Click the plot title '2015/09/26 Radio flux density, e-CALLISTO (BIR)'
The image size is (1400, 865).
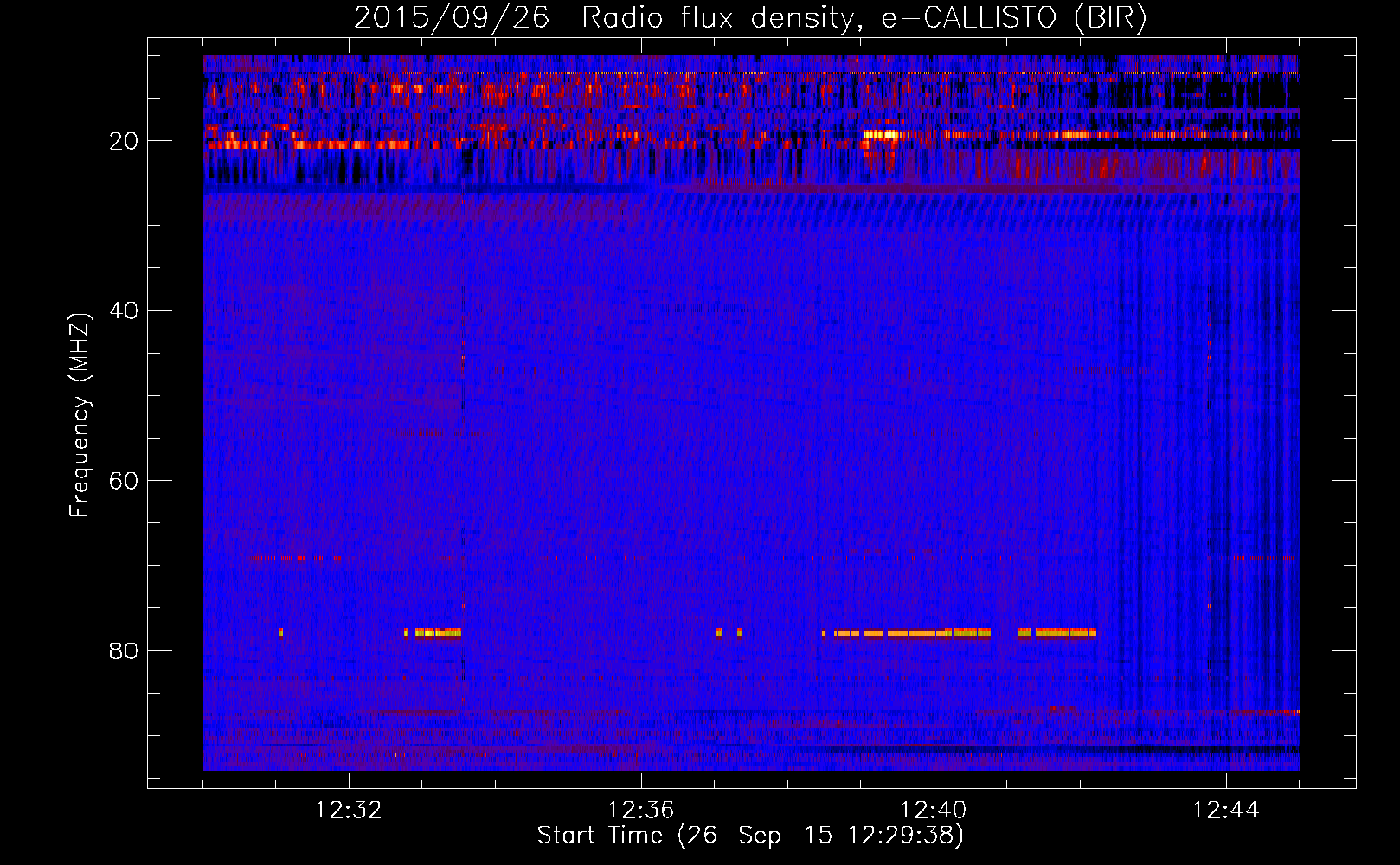[x=750, y=17]
